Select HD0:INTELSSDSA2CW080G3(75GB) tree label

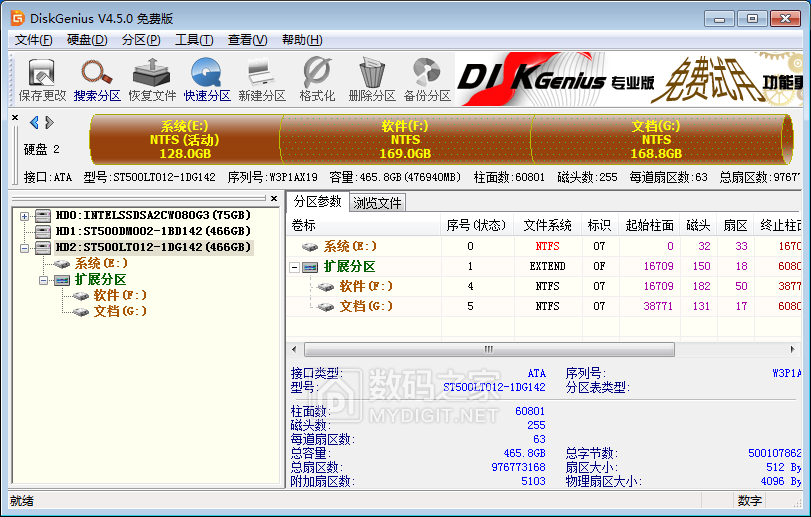coord(153,215)
